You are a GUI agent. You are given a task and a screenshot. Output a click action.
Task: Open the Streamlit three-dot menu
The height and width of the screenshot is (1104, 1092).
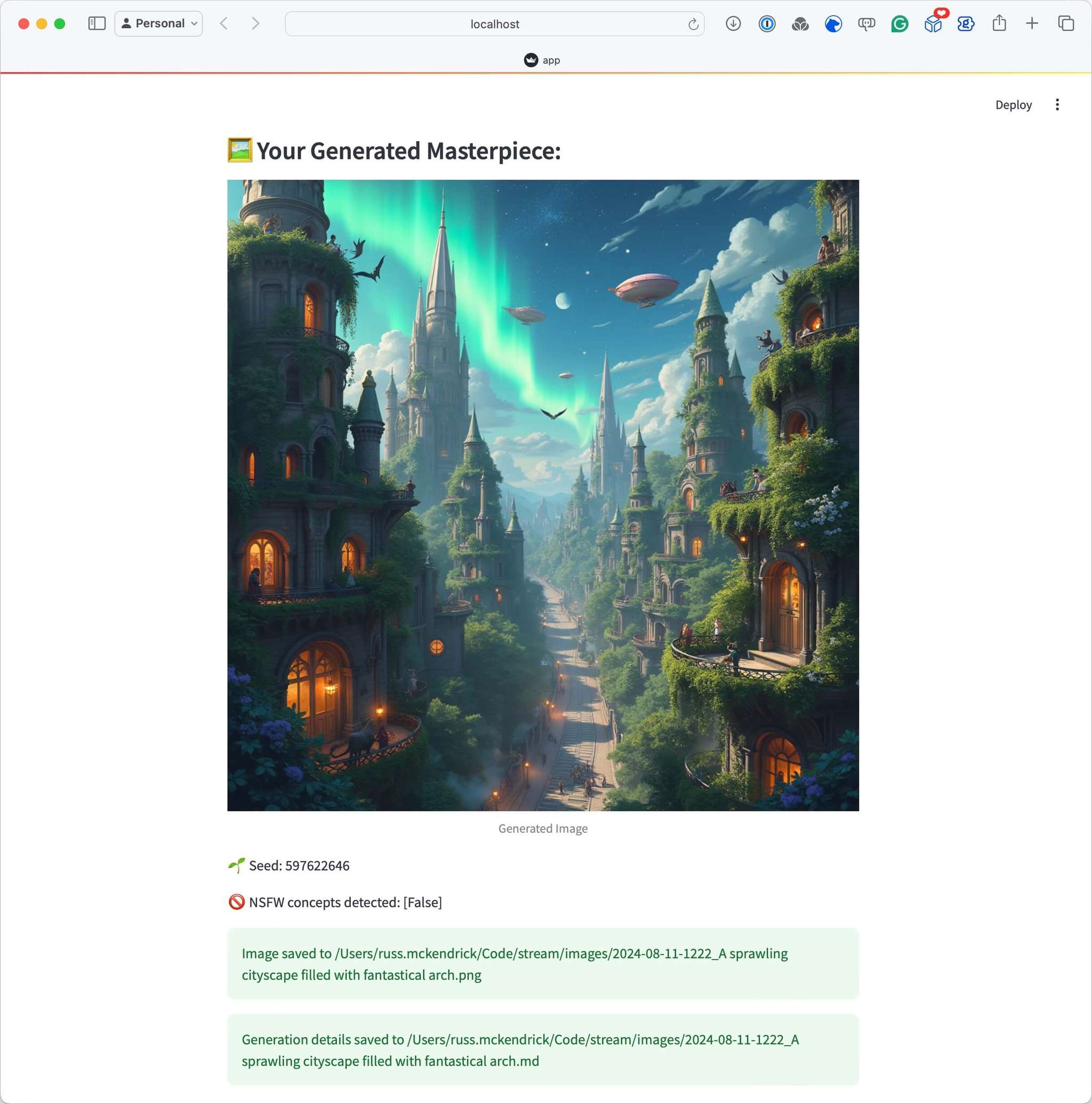point(1057,104)
